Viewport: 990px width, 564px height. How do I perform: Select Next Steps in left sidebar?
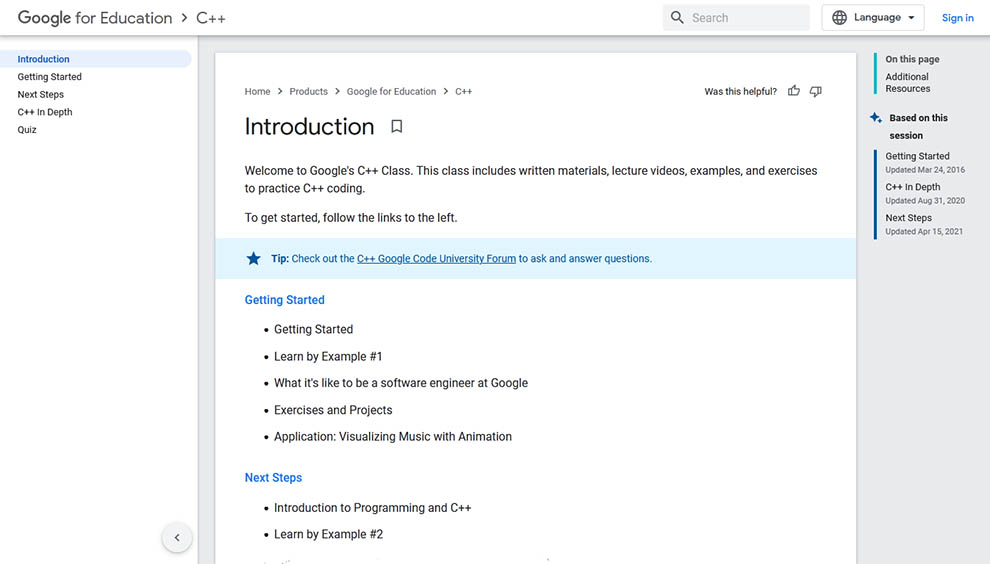tap(40, 94)
